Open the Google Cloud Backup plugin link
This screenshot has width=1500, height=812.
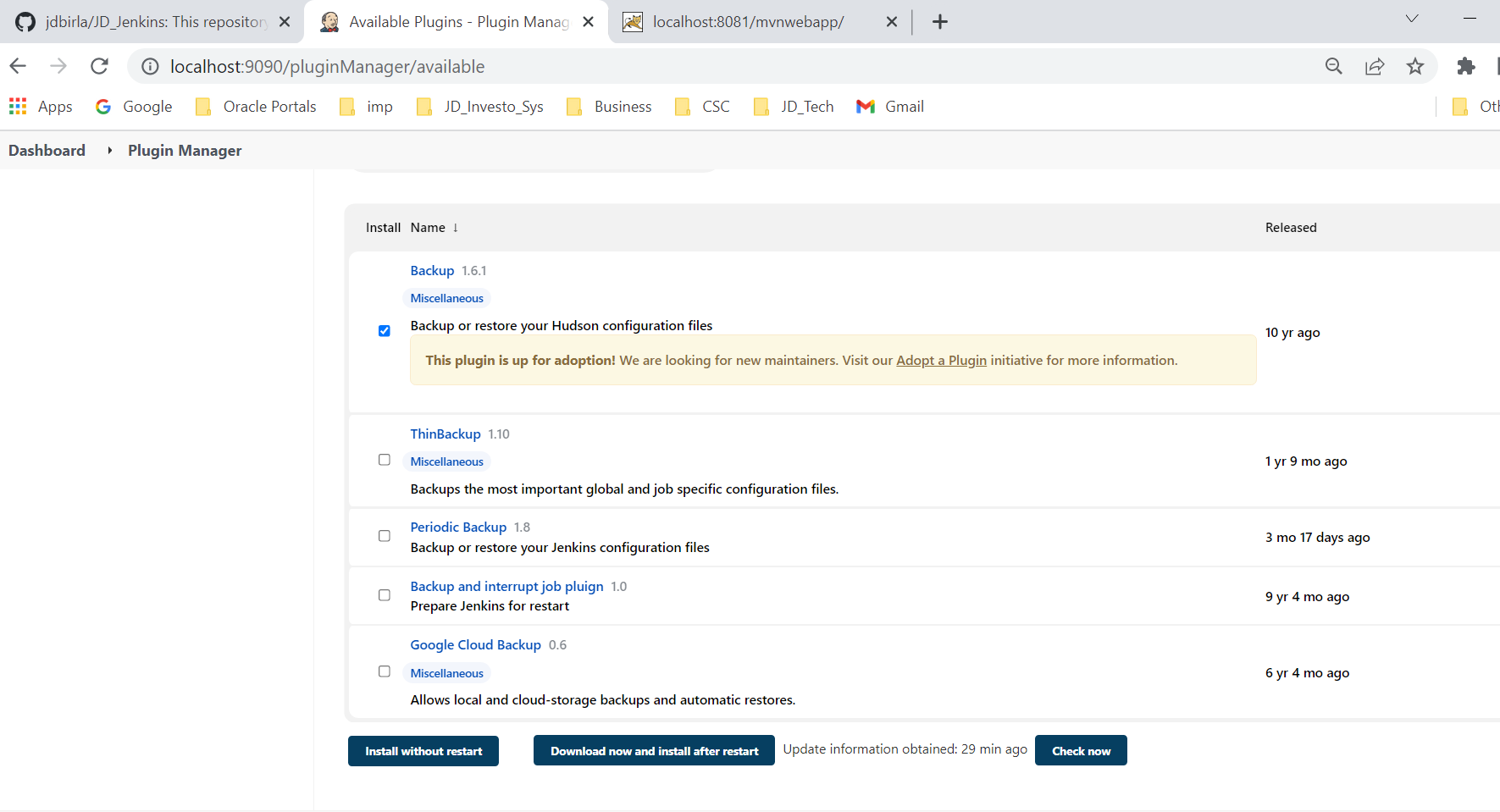[475, 644]
